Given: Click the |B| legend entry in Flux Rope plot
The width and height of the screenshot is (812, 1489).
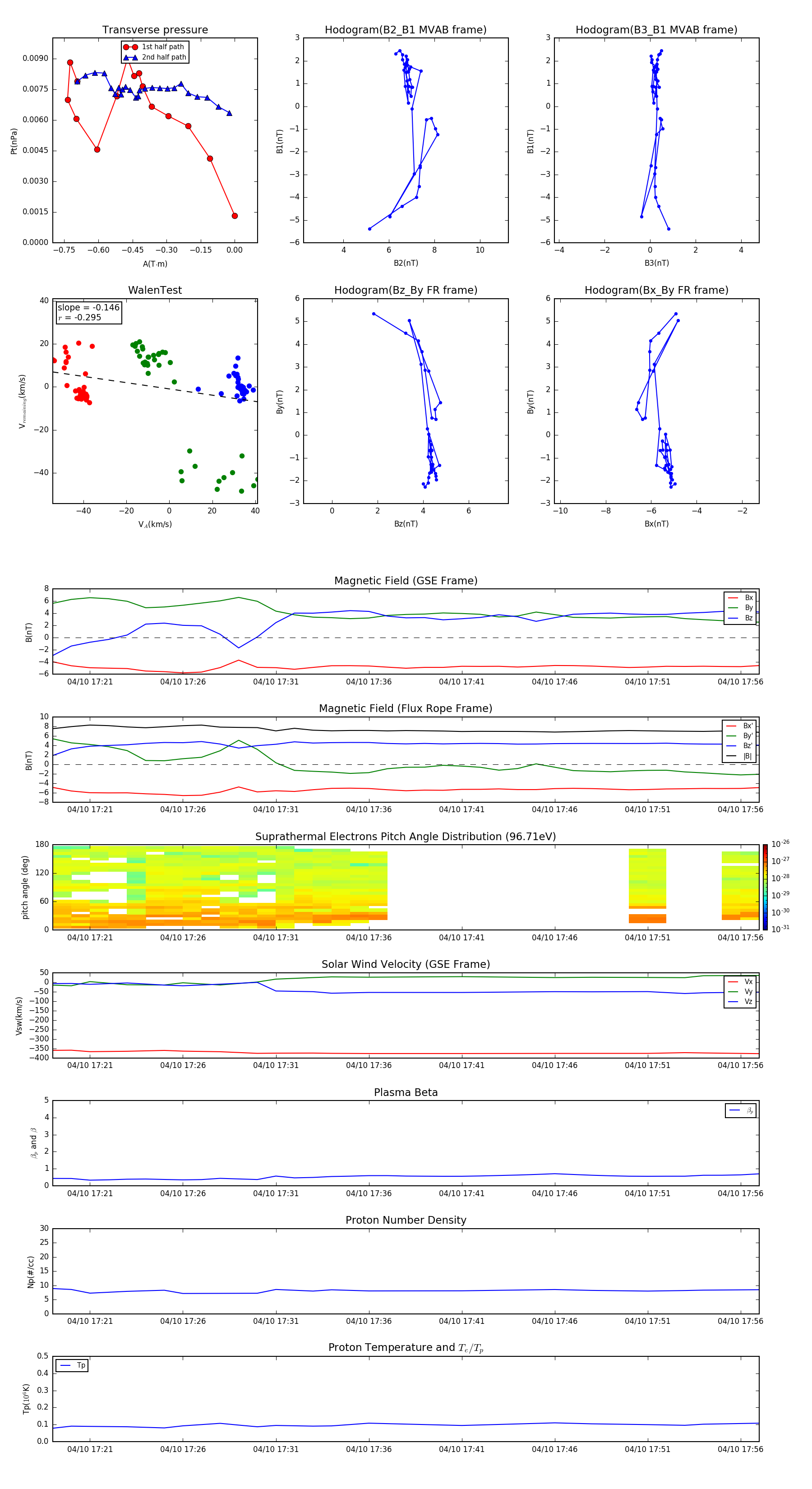Looking at the screenshot, I should [740, 756].
